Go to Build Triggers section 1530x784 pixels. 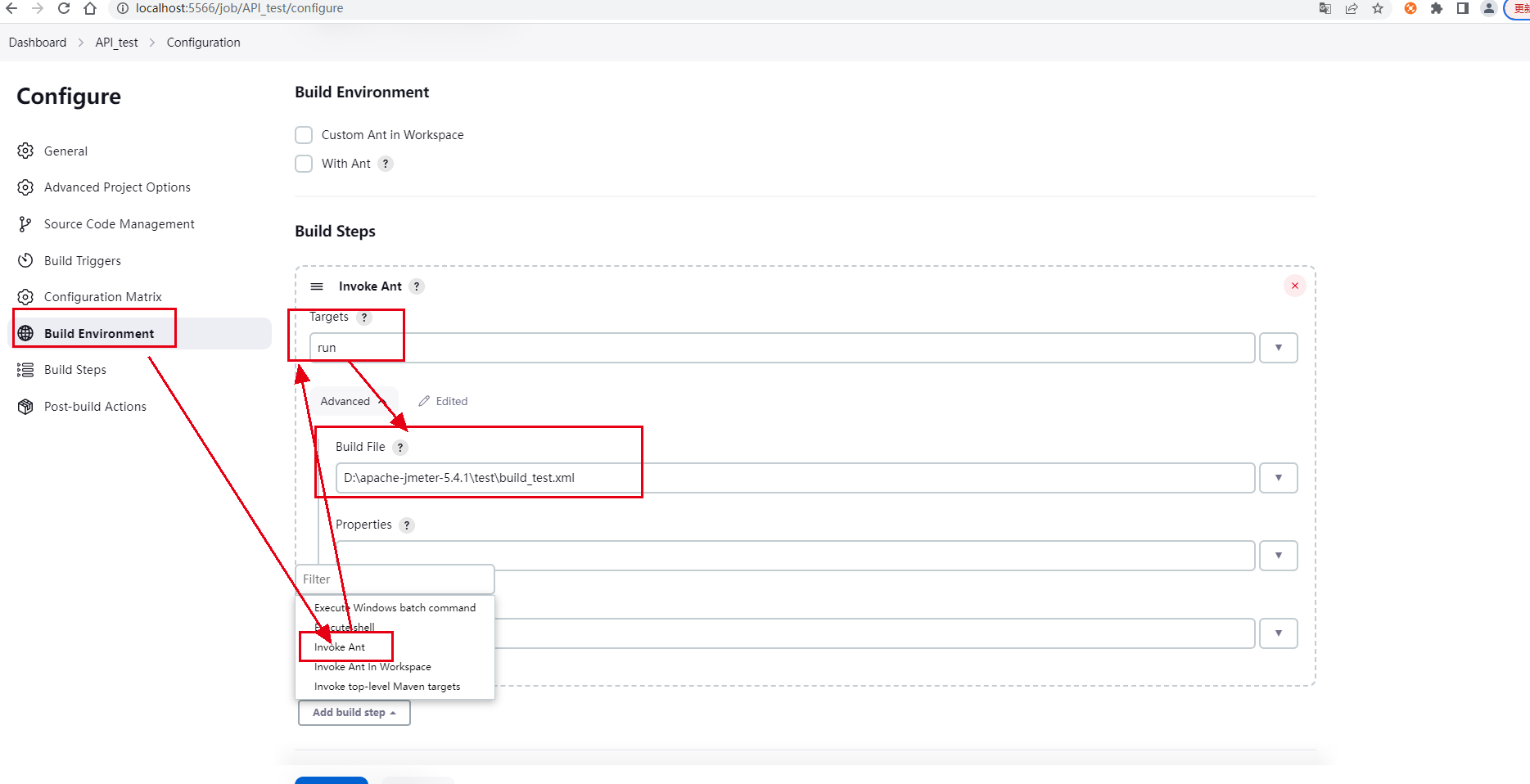pos(83,261)
